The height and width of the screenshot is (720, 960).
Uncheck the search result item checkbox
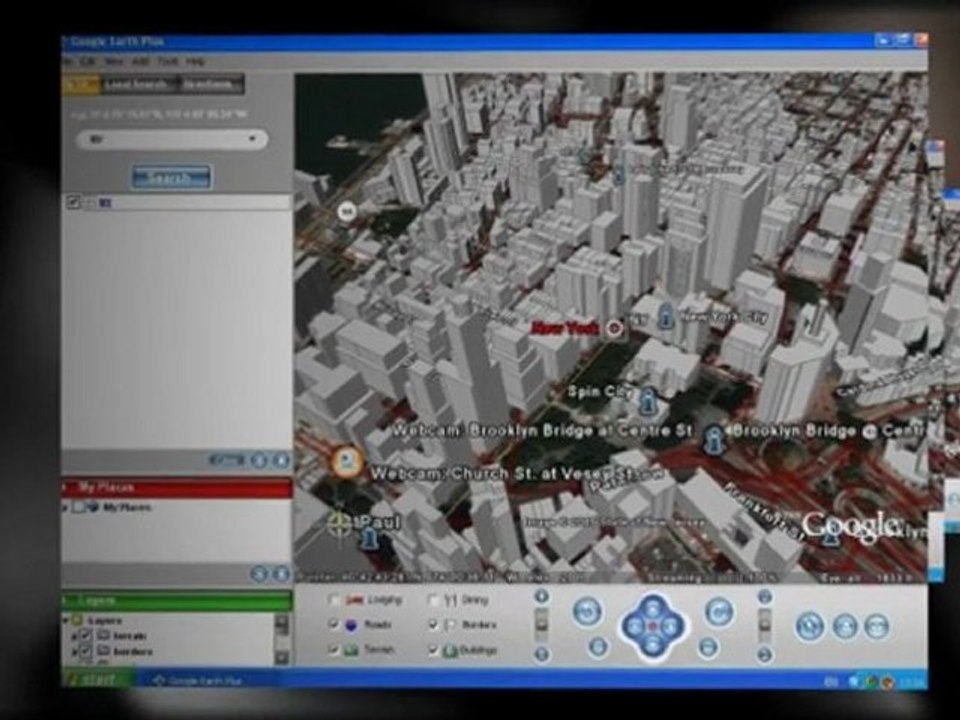[x=73, y=201]
